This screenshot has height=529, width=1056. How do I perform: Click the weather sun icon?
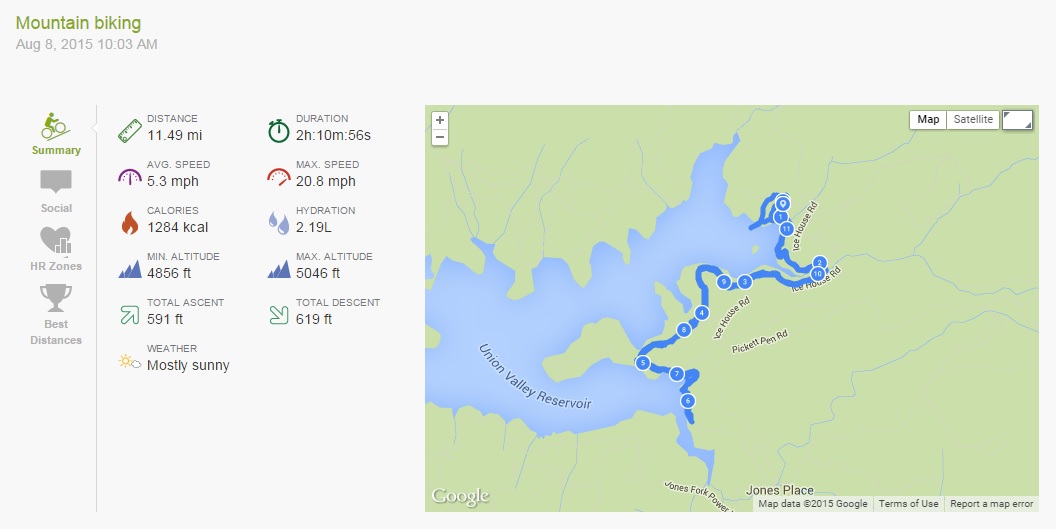click(x=129, y=361)
